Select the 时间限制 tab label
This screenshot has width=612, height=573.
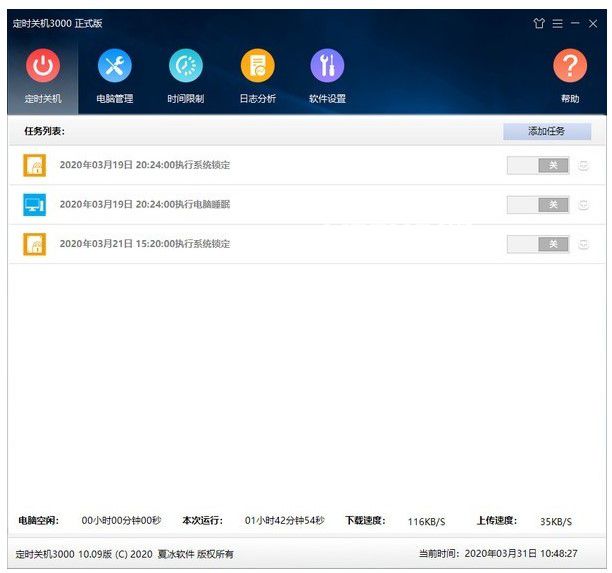coord(186,98)
